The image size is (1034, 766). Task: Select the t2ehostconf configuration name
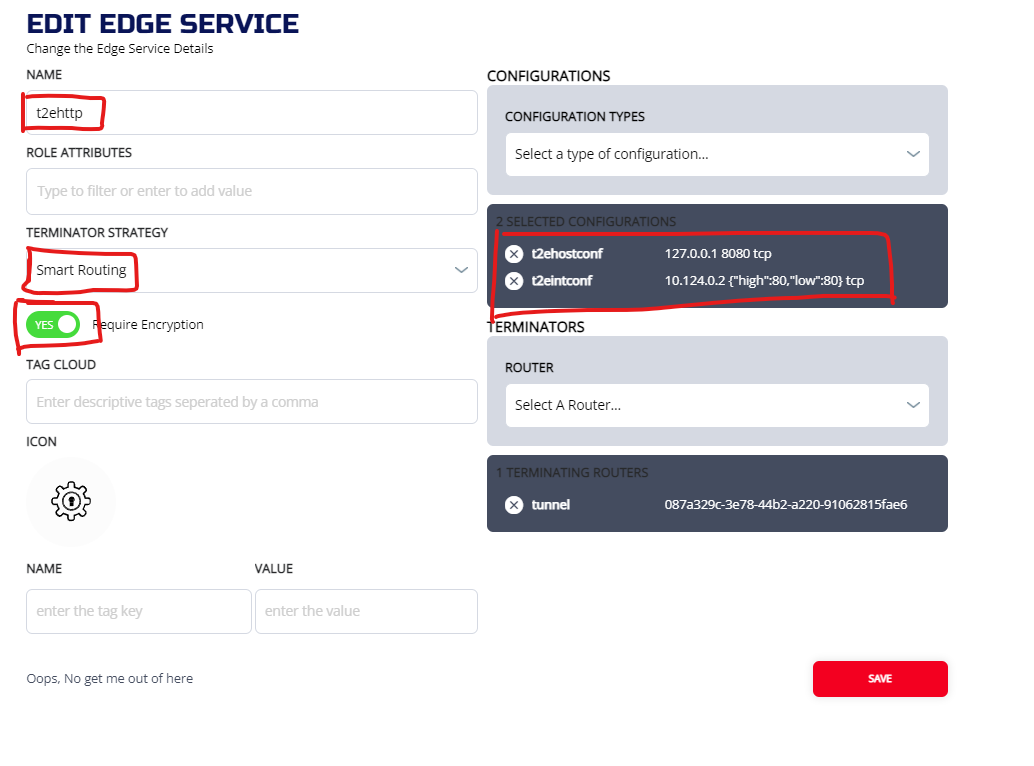click(x=567, y=254)
